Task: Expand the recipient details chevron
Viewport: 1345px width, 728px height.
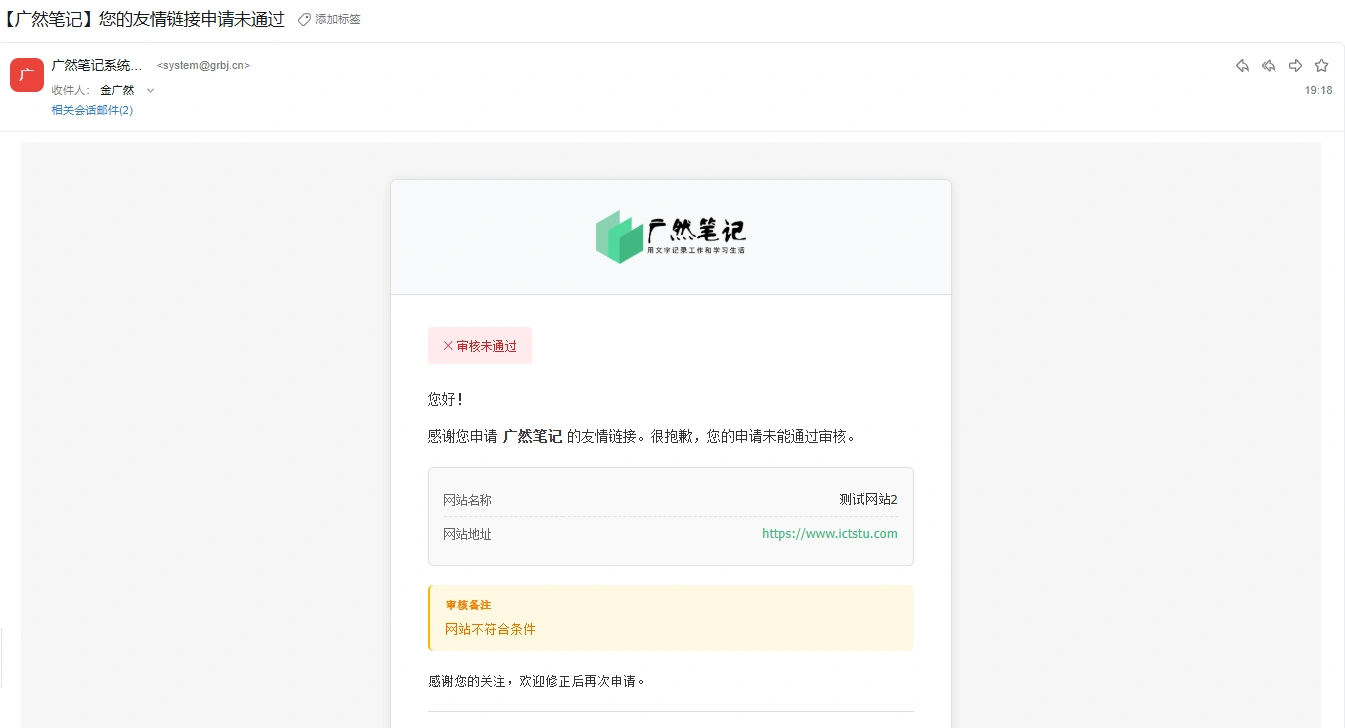Action: pos(151,90)
